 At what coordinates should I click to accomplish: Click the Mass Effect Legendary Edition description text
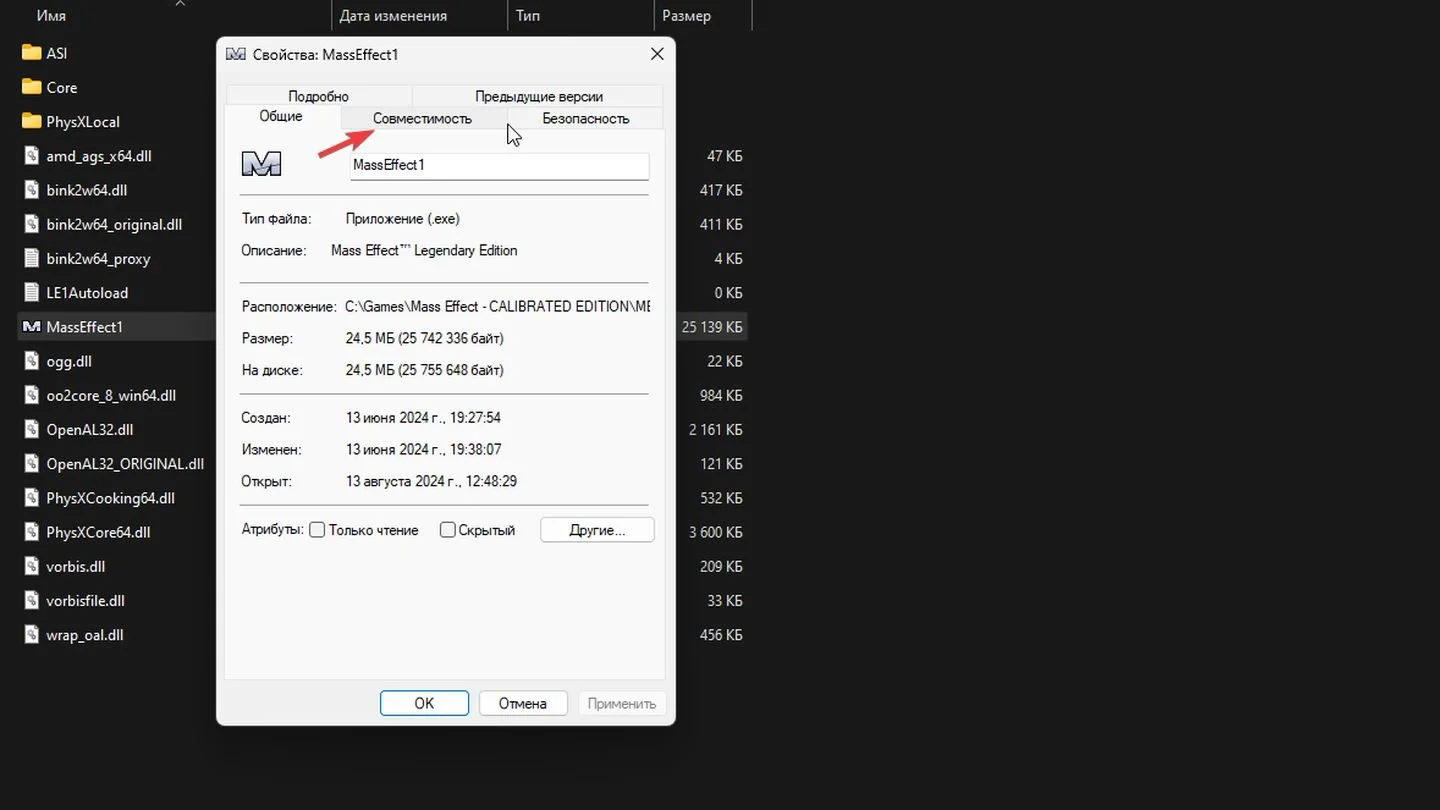(424, 250)
